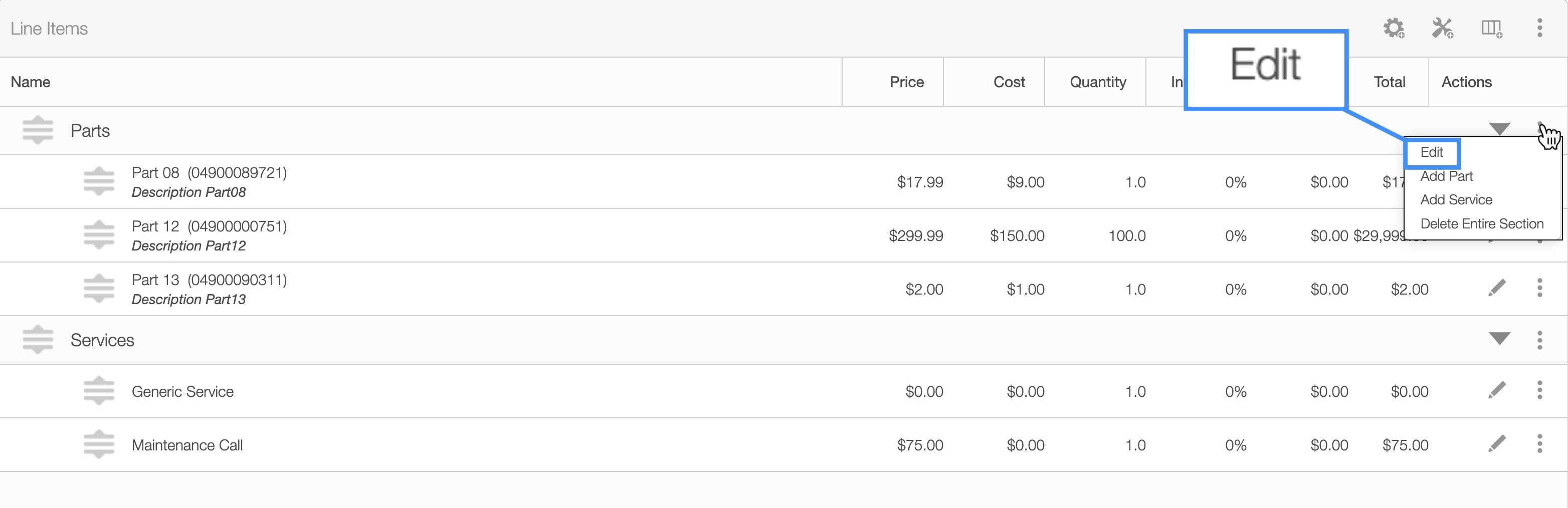Click the pencil edit icon for Part 13

(x=1497, y=288)
